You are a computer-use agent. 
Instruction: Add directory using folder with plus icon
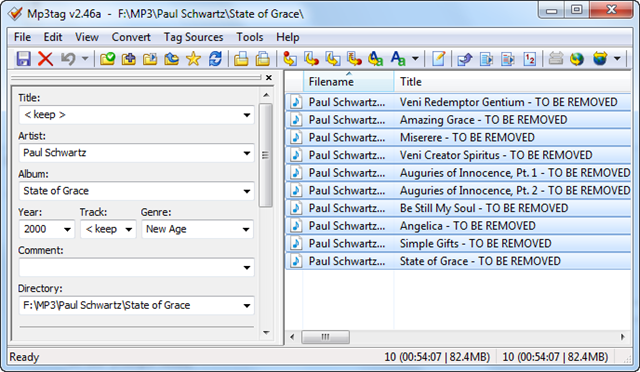[x=129, y=59]
